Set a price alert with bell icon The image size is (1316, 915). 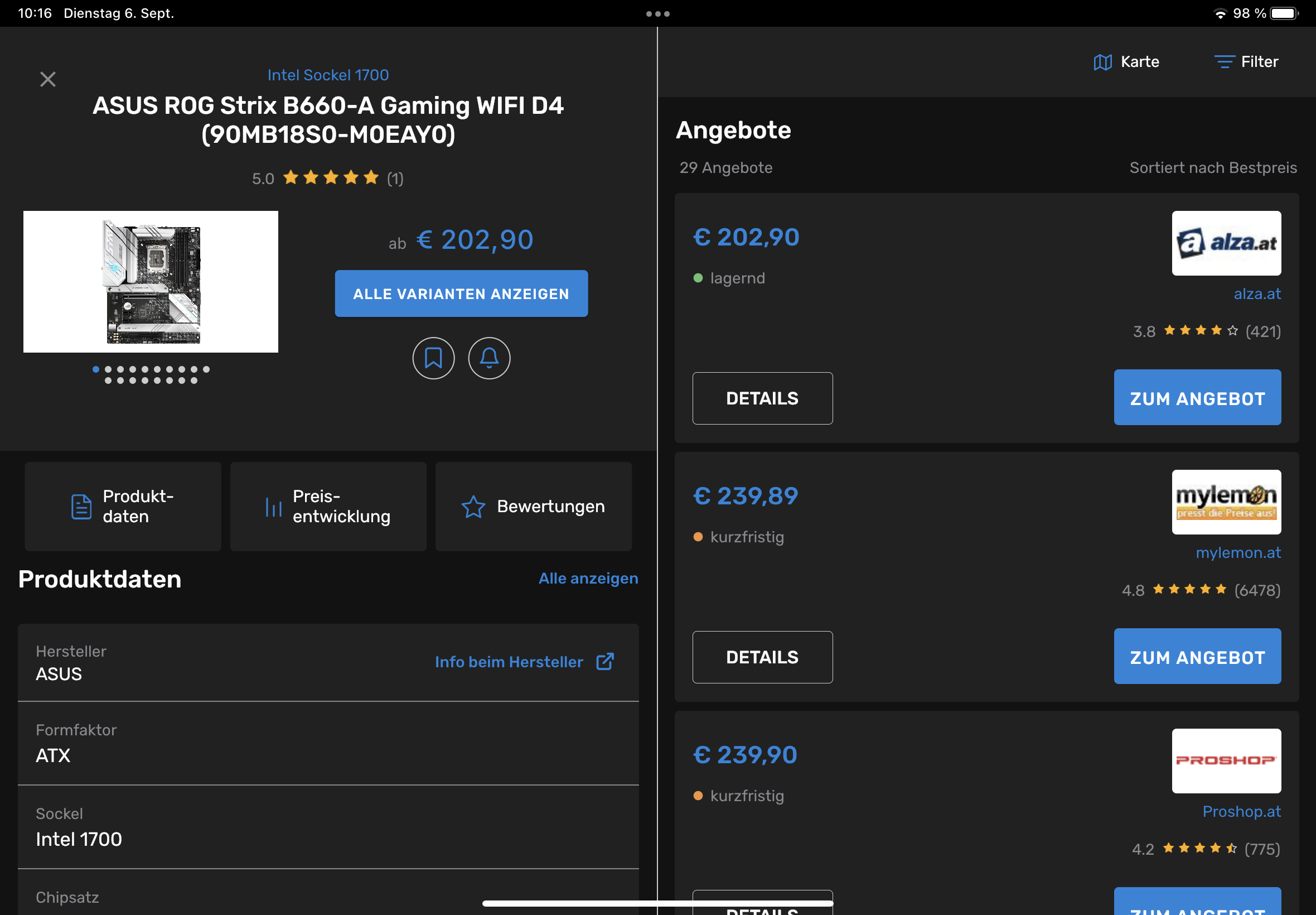pyautogui.click(x=489, y=358)
